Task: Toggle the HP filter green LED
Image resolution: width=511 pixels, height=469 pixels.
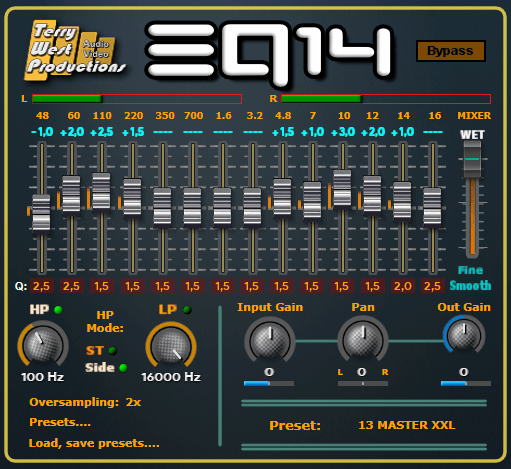Action: pyautogui.click(x=58, y=310)
